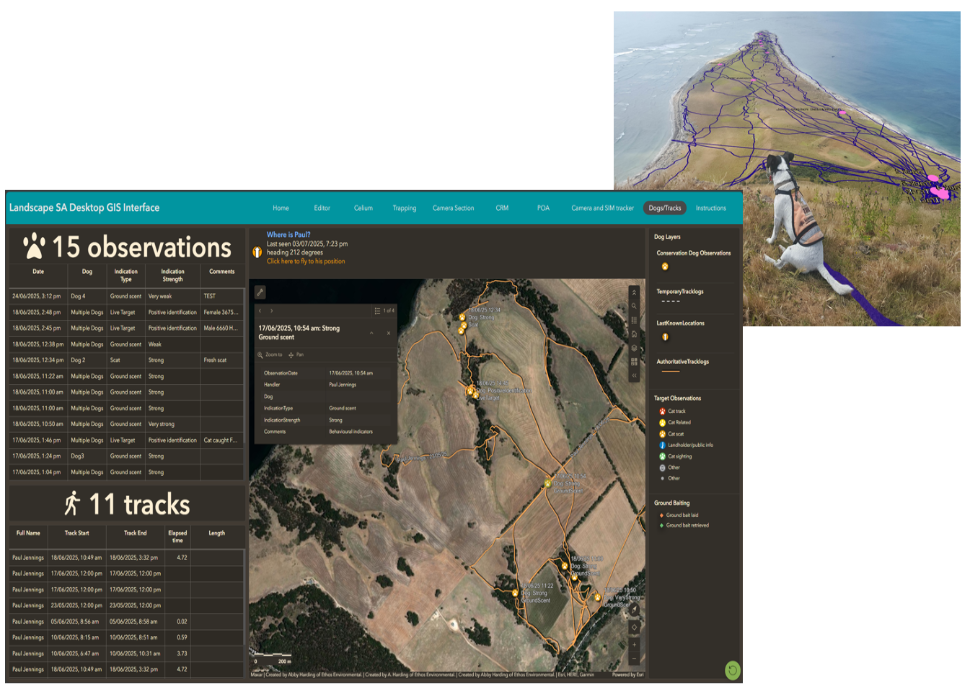Click Zoom to in the popup
This screenshot has height=692, width=970.
click(x=270, y=355)
